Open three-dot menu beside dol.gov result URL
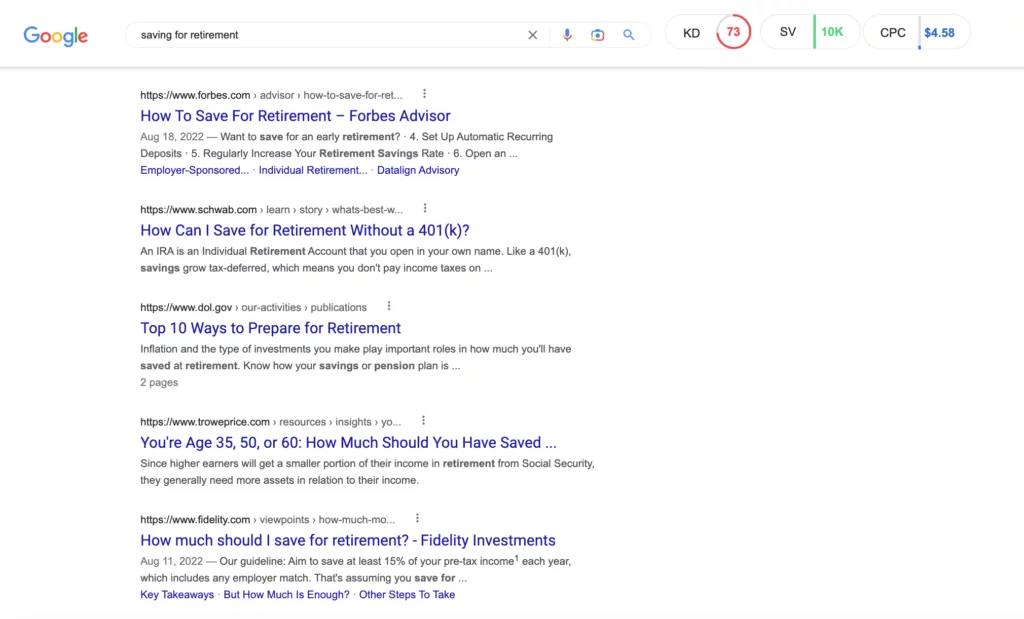This screenshot has height=619, width=1024. (389, 306)
